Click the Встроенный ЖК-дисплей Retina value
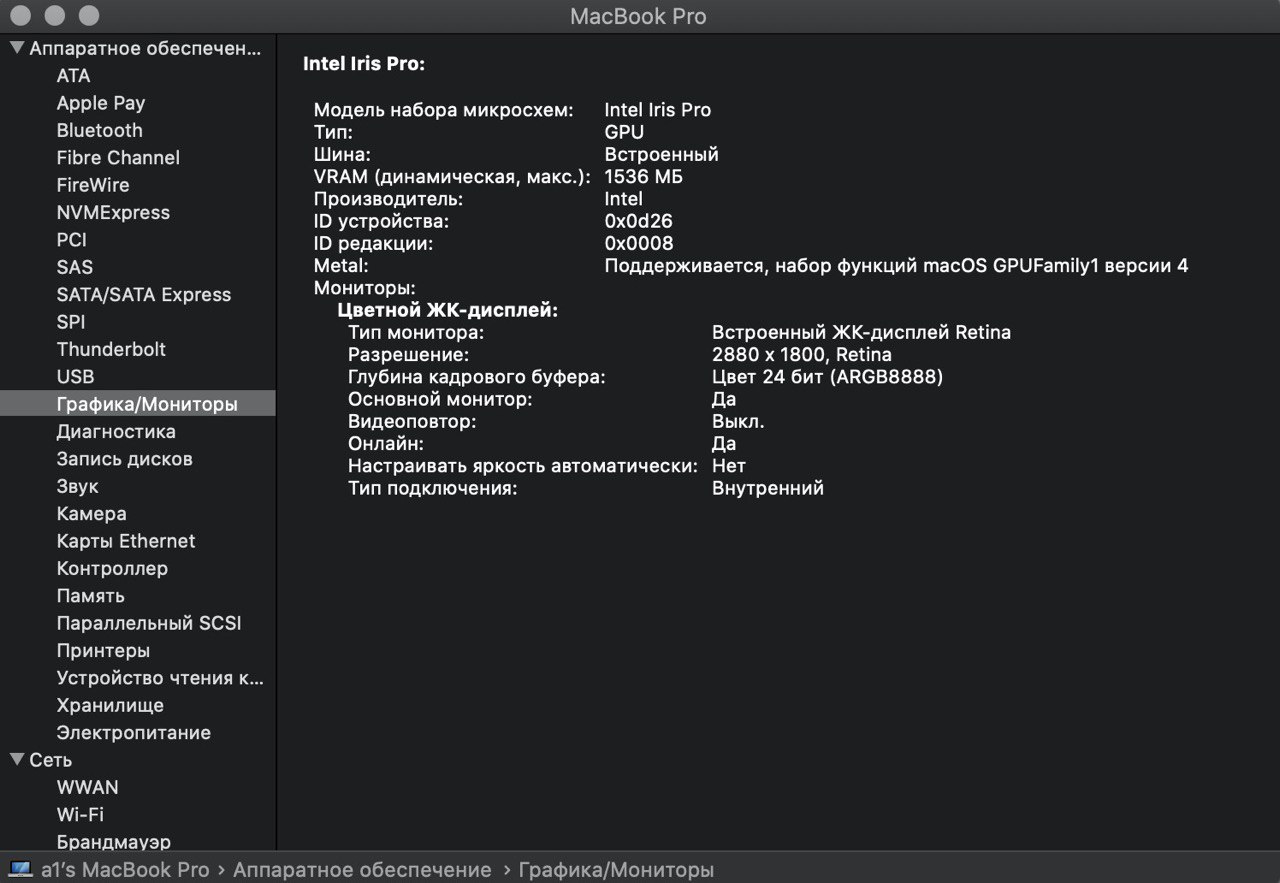Viewport: 1280px width, 883px height. click(x=861, y=332)
